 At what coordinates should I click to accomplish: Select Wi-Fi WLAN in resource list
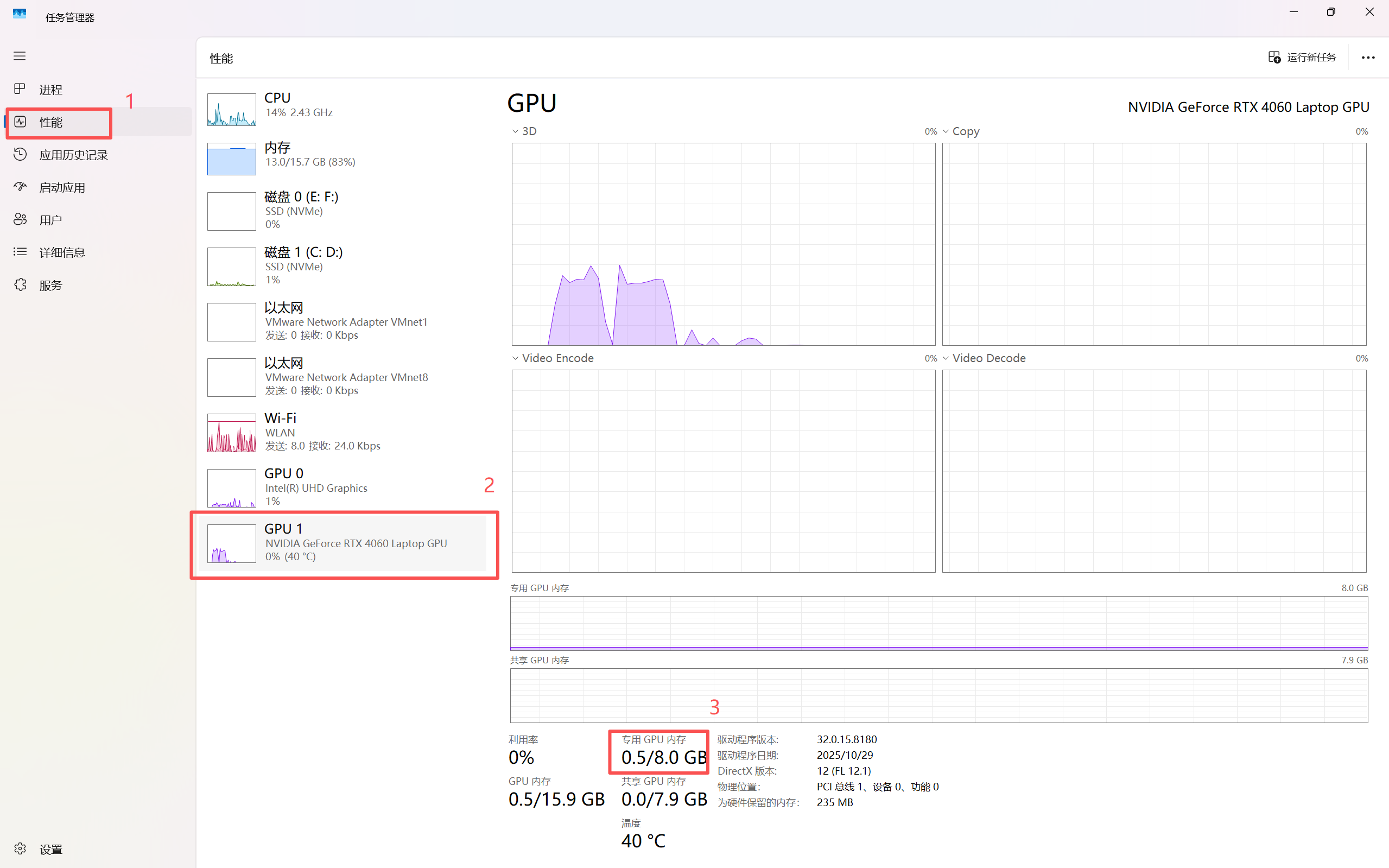344,432
